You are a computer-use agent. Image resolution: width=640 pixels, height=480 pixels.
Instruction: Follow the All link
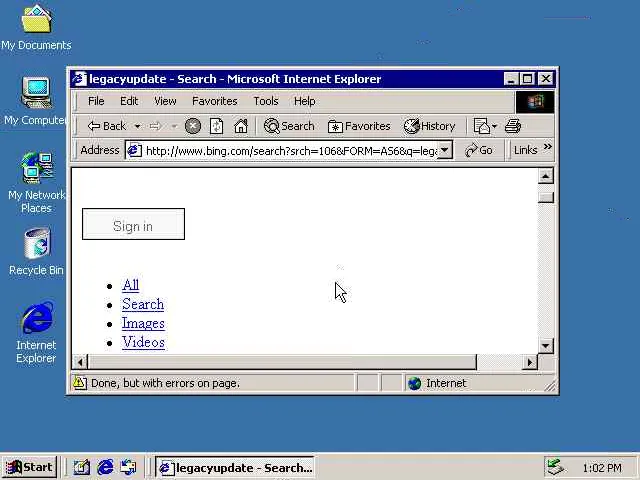pyautogui.click(x=131, y=284)
